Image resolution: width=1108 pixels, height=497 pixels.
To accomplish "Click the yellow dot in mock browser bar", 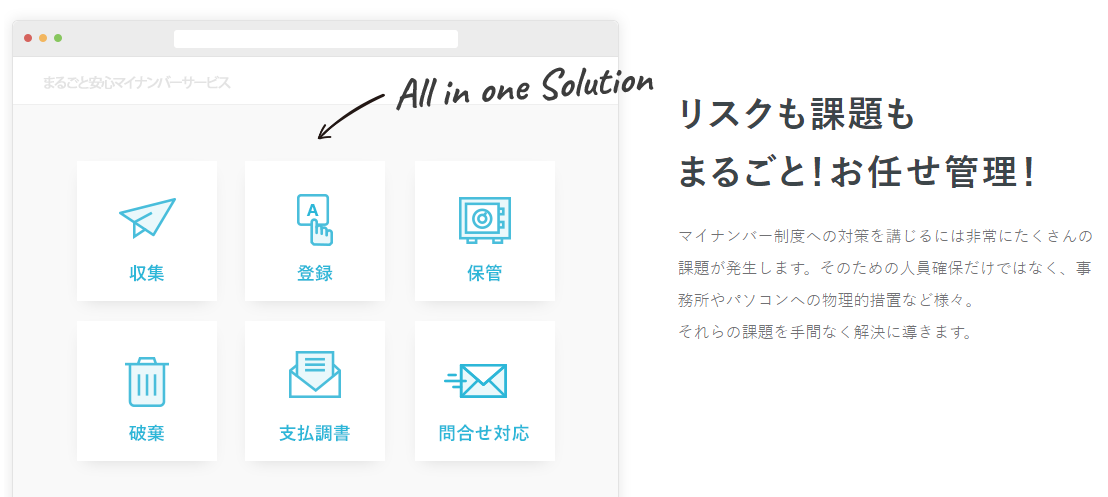I will [43, 38].
